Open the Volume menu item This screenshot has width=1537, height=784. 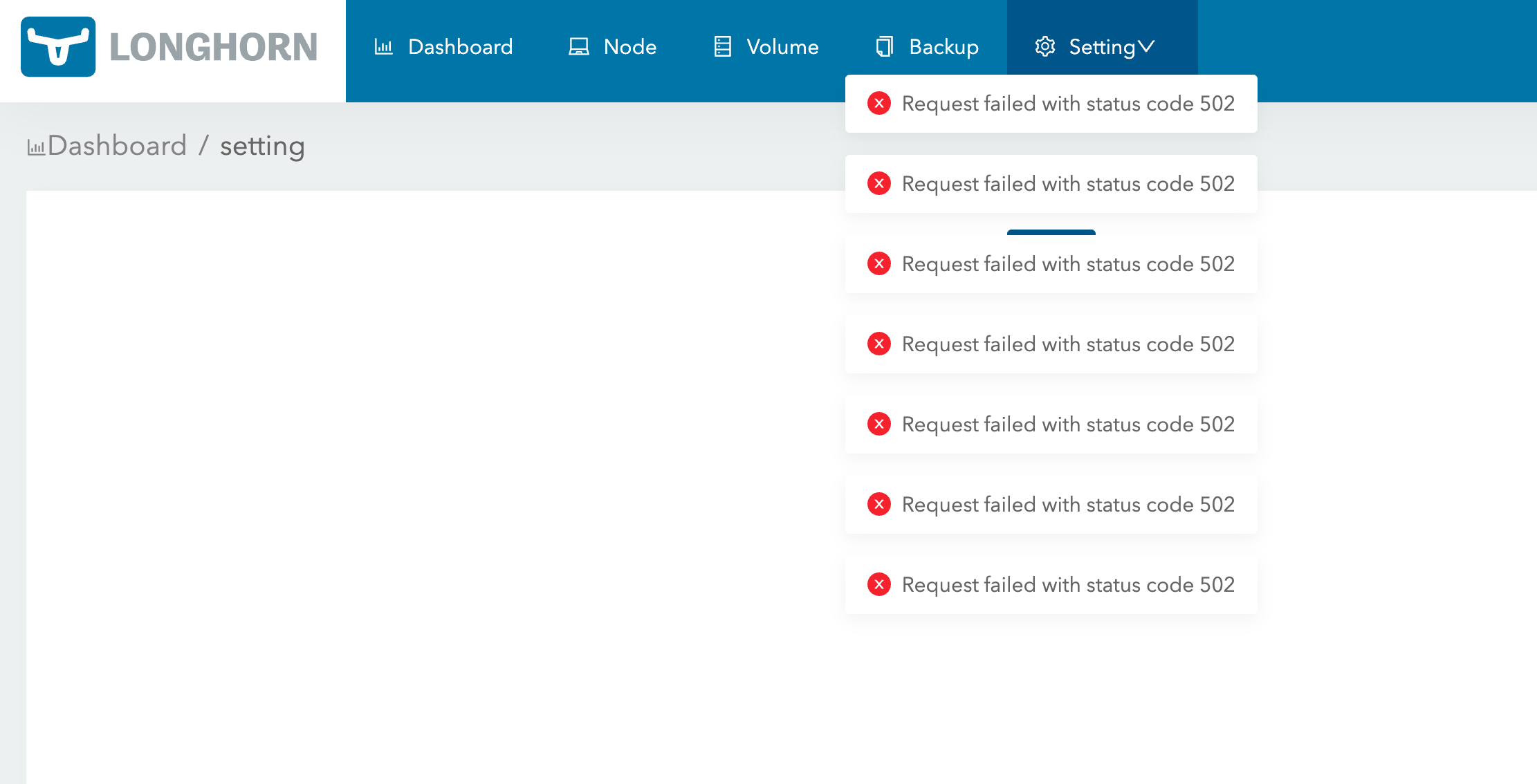pyautogui.click(x=782, y=46)
